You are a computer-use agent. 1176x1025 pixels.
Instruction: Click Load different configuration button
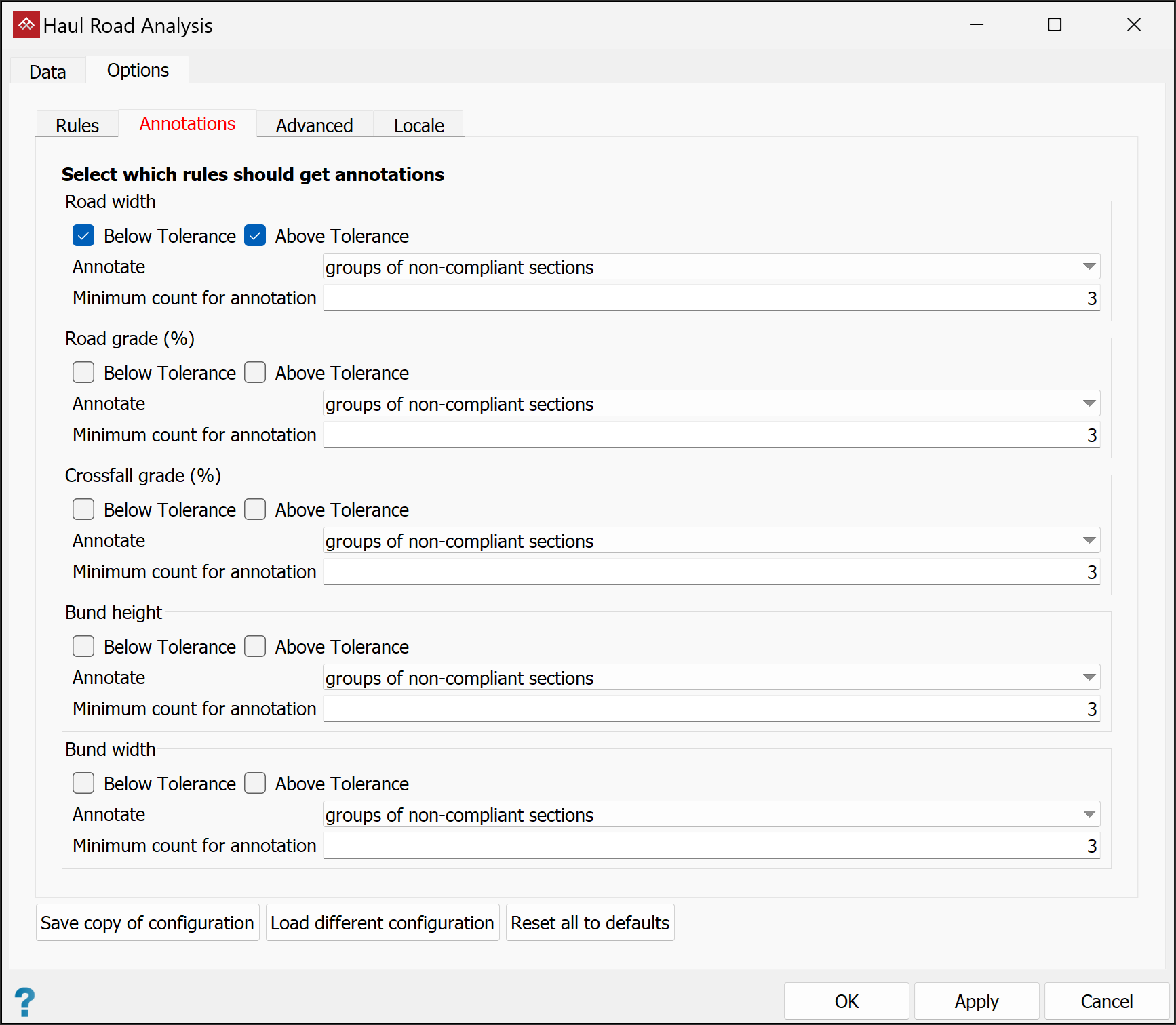382,923
